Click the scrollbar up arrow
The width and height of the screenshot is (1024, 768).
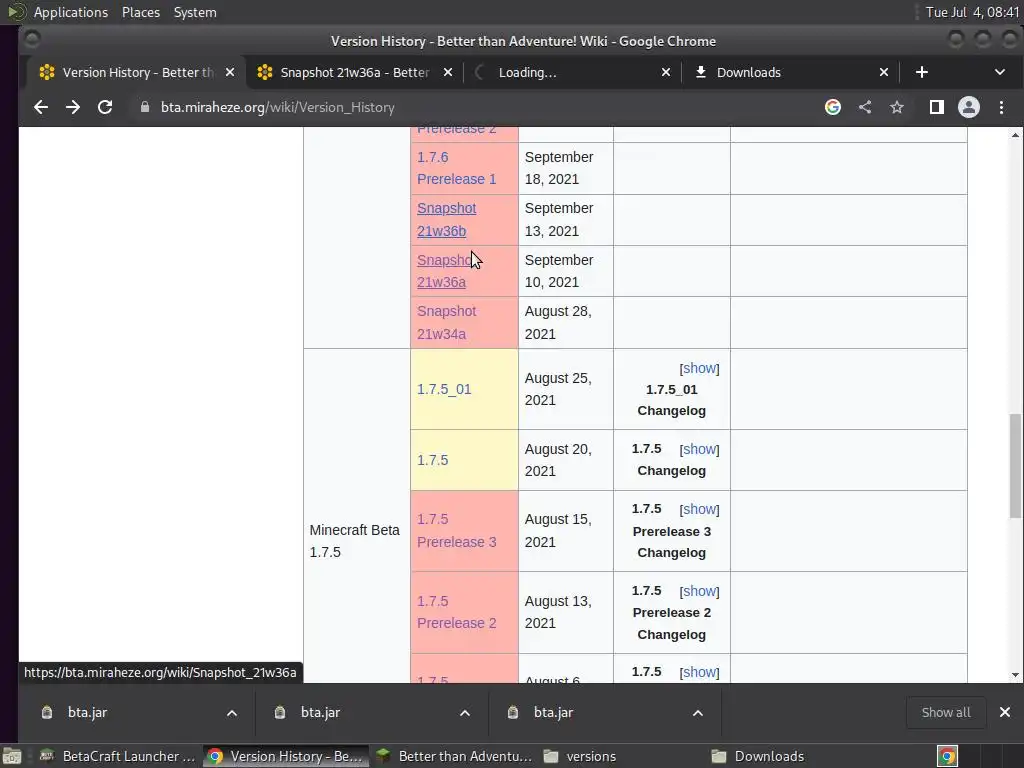click(1015, 135)
